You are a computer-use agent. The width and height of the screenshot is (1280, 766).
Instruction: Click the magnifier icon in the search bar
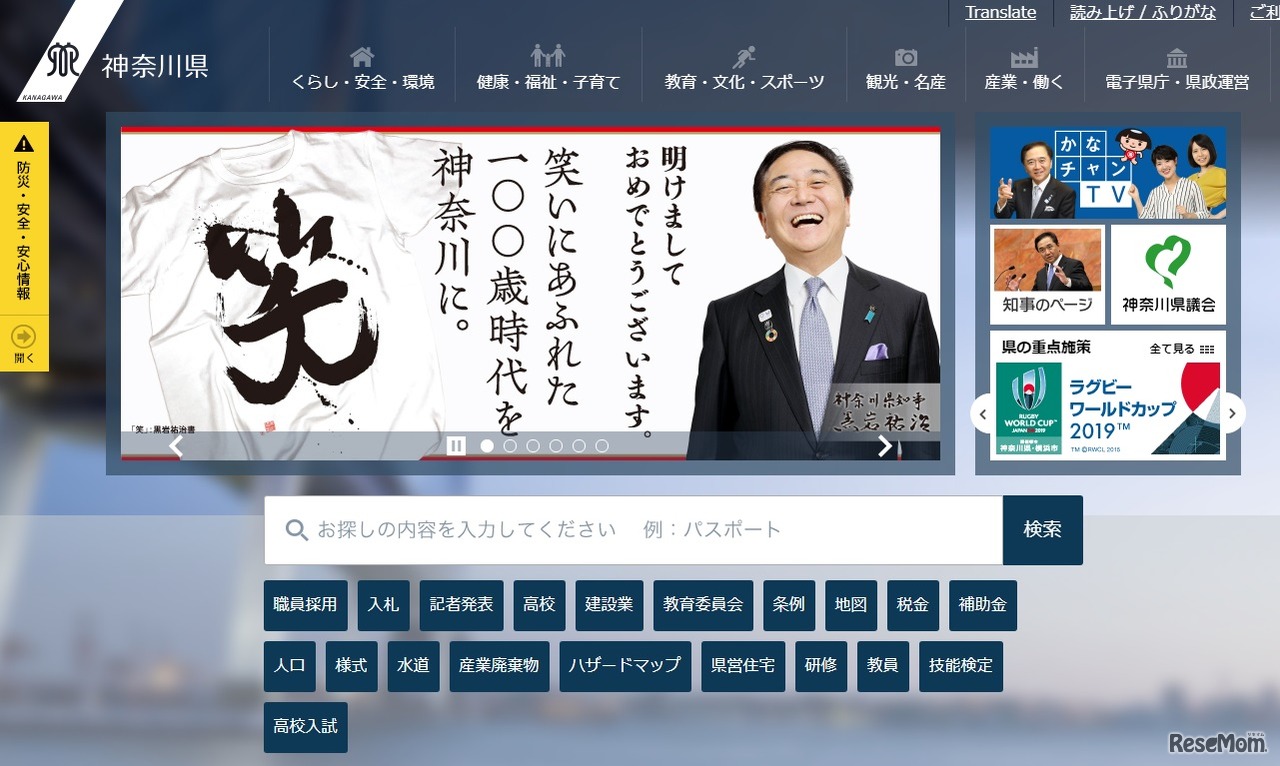pos(296,530)
